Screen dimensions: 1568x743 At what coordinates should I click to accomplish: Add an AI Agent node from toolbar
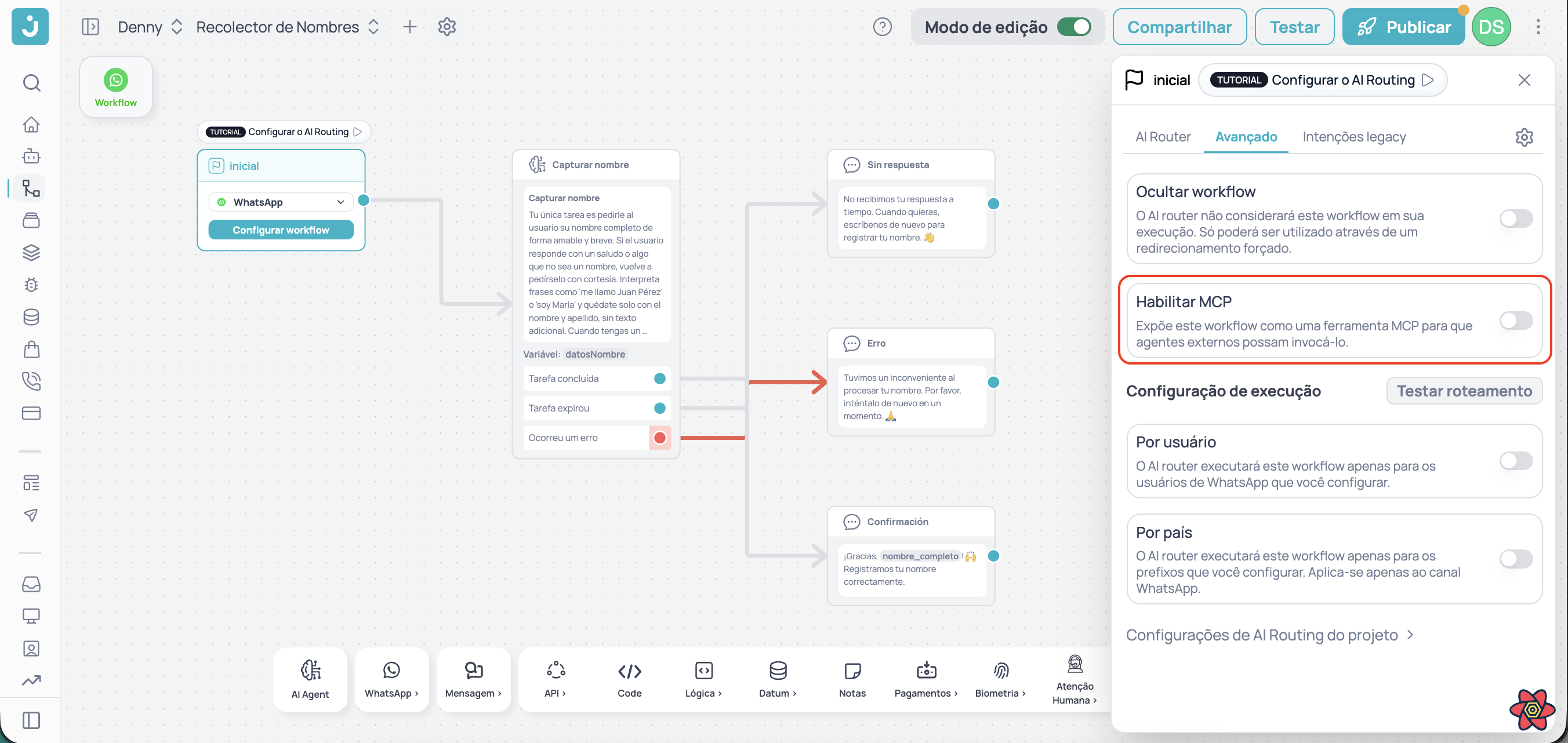pyautogui.click(x=310, y=679)
